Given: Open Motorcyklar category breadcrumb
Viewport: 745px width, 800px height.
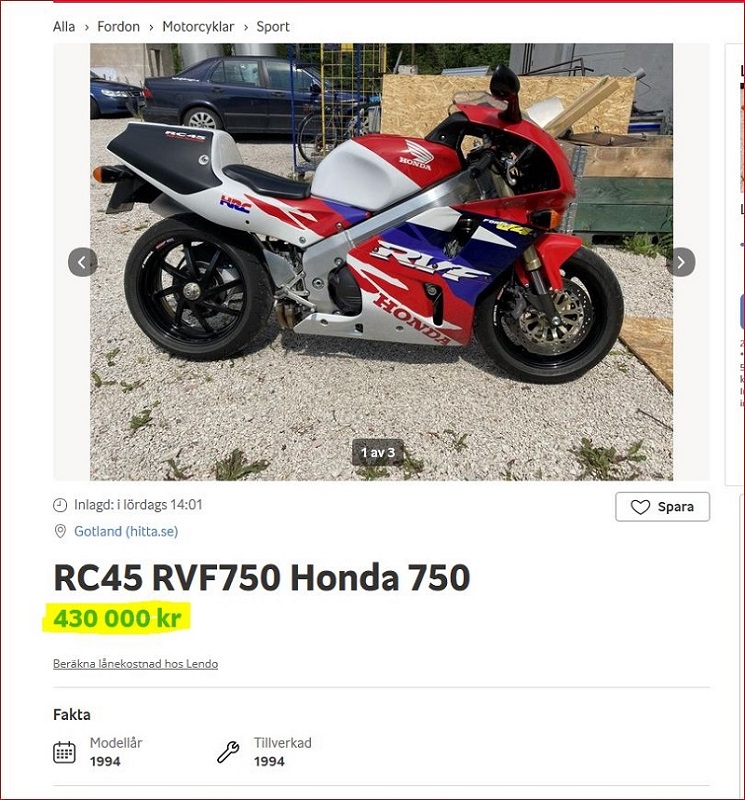Looking at the screenshot, I should (198, 27).
